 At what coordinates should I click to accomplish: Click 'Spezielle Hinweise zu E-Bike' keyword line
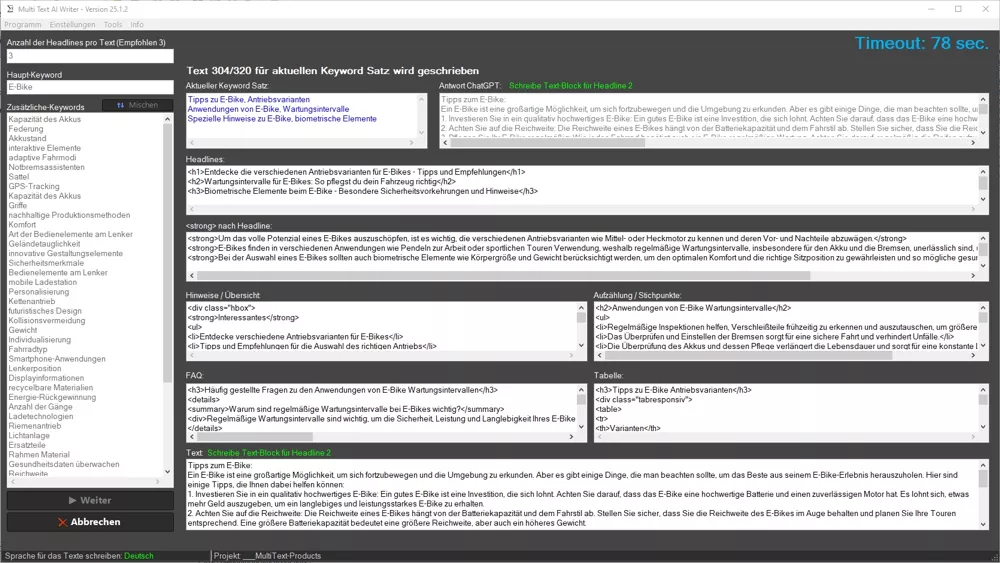pyautogui.click(x=282, y=119)
